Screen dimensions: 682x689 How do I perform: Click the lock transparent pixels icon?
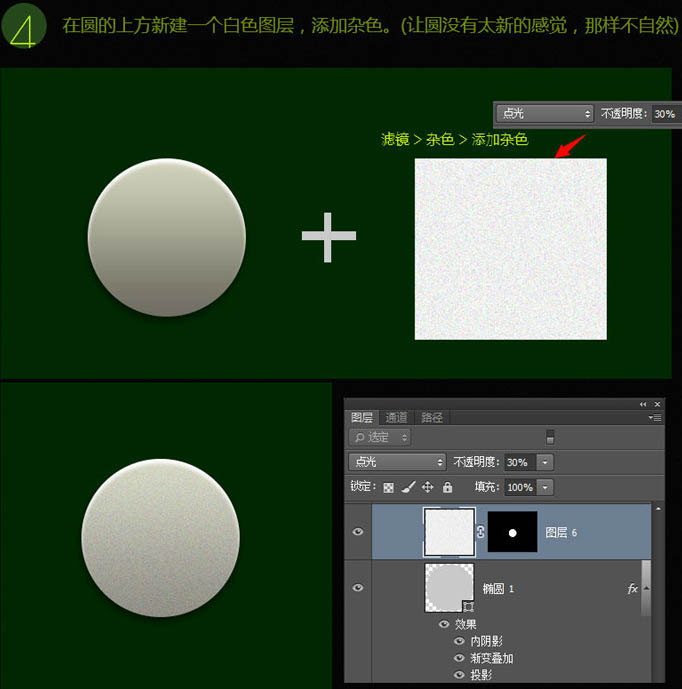389,487
